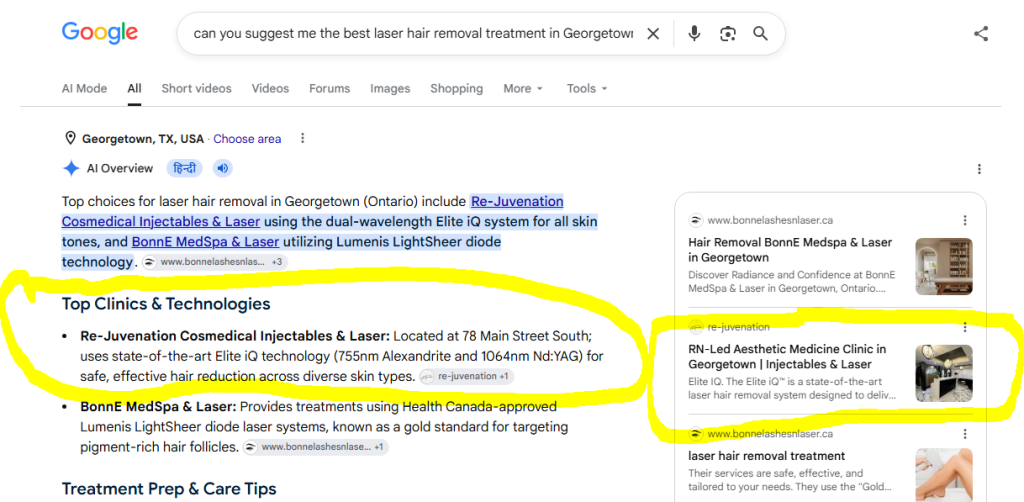Click AI Overview label text
The width and height of the screenshot is (1024, 502).
pos(120,168)
